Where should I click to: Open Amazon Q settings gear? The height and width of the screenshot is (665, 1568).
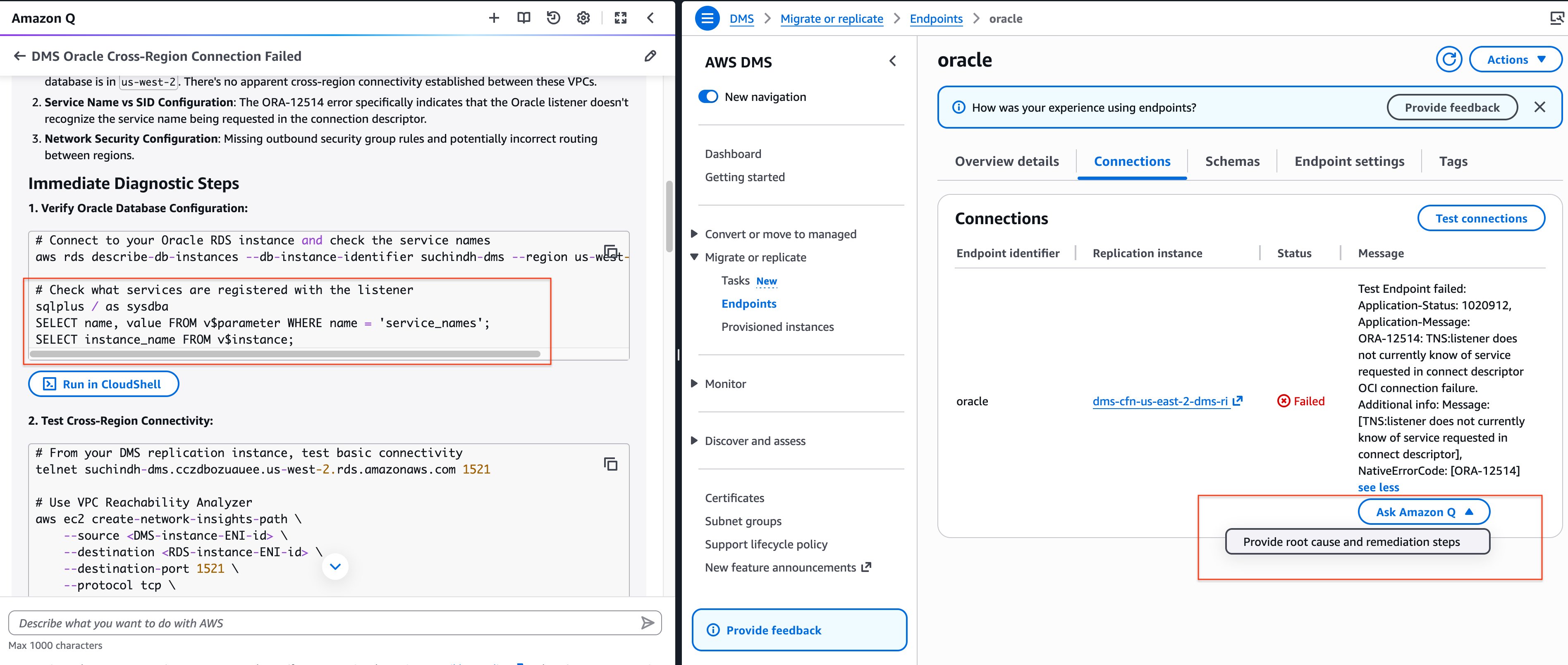click(583, 18)
